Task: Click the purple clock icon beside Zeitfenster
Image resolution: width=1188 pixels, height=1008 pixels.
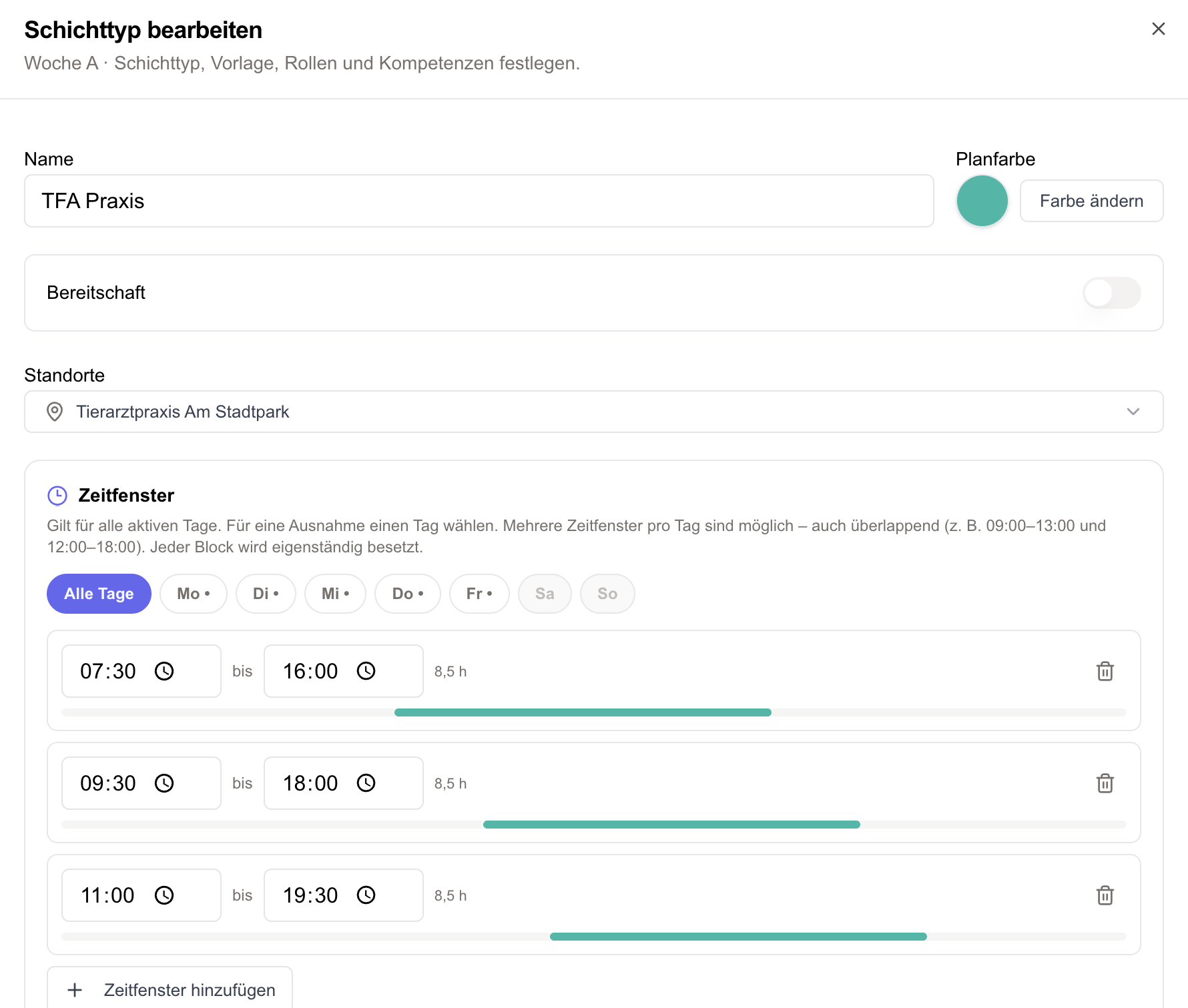Action: [x=57, y=496]
